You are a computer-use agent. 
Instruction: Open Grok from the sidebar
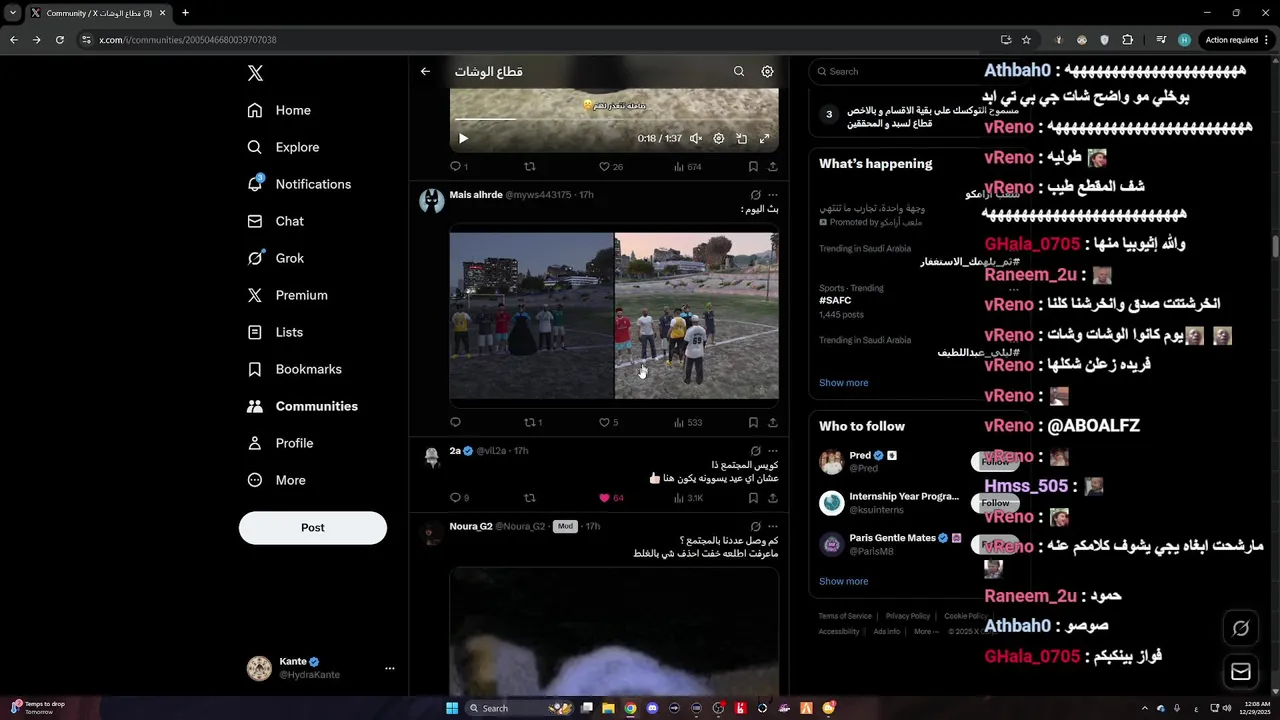(276, 258)
